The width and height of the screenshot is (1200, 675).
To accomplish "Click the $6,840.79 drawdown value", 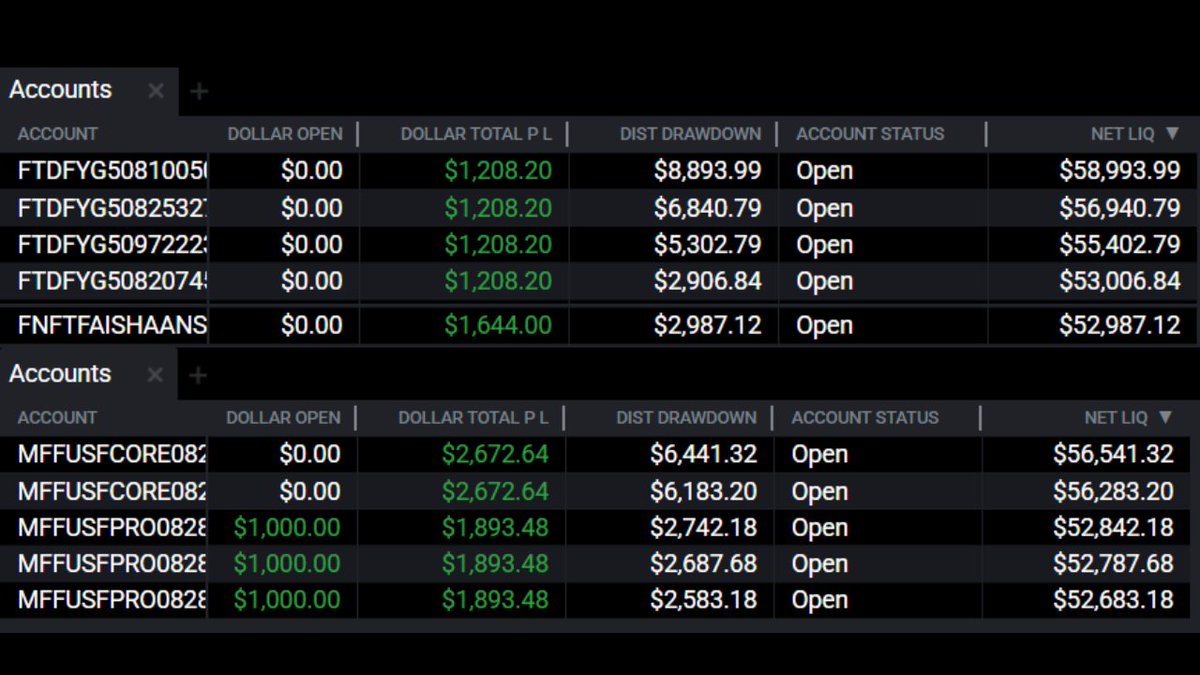I will 707,208.
